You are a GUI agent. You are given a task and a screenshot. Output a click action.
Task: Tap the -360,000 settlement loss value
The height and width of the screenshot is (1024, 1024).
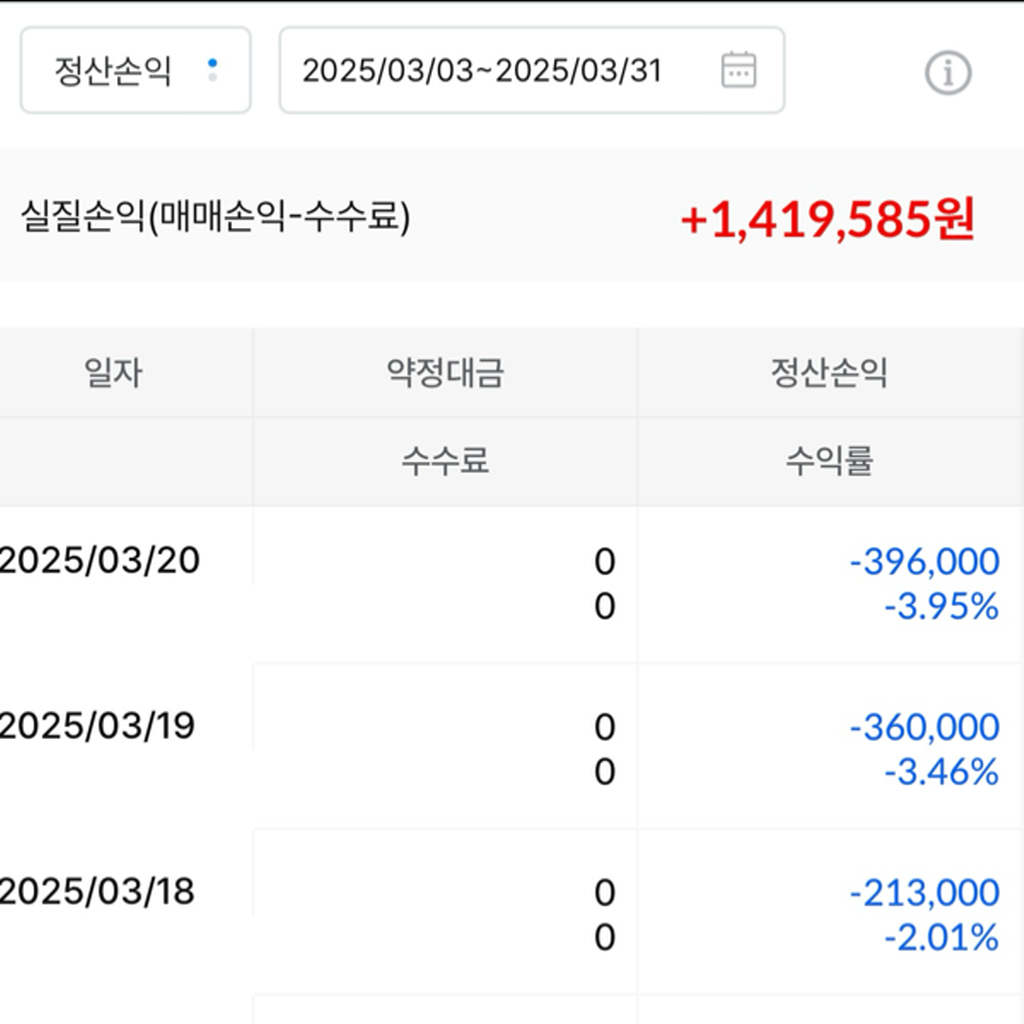(924, 727)
